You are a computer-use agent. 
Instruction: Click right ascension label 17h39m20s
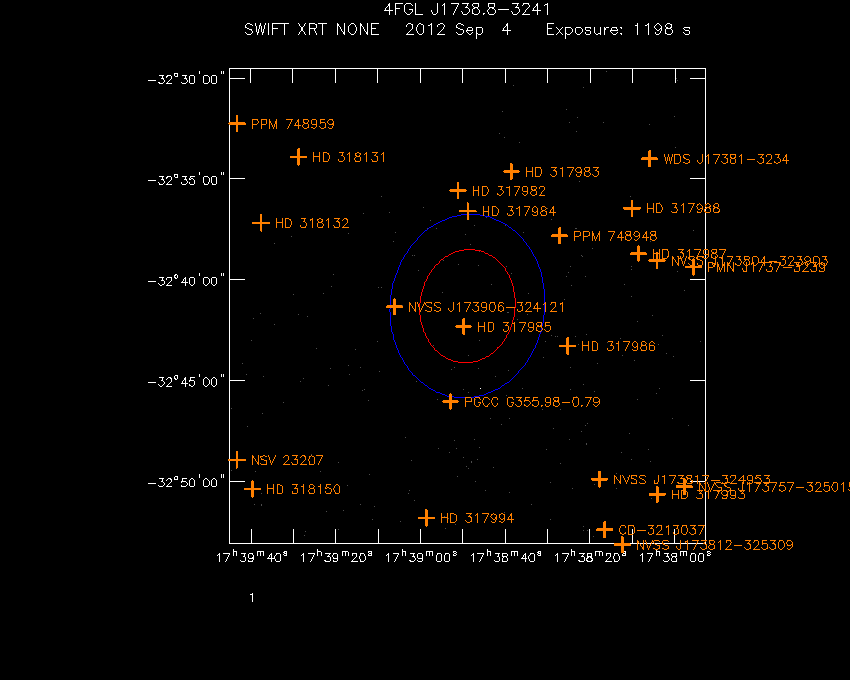pos(336,557)
